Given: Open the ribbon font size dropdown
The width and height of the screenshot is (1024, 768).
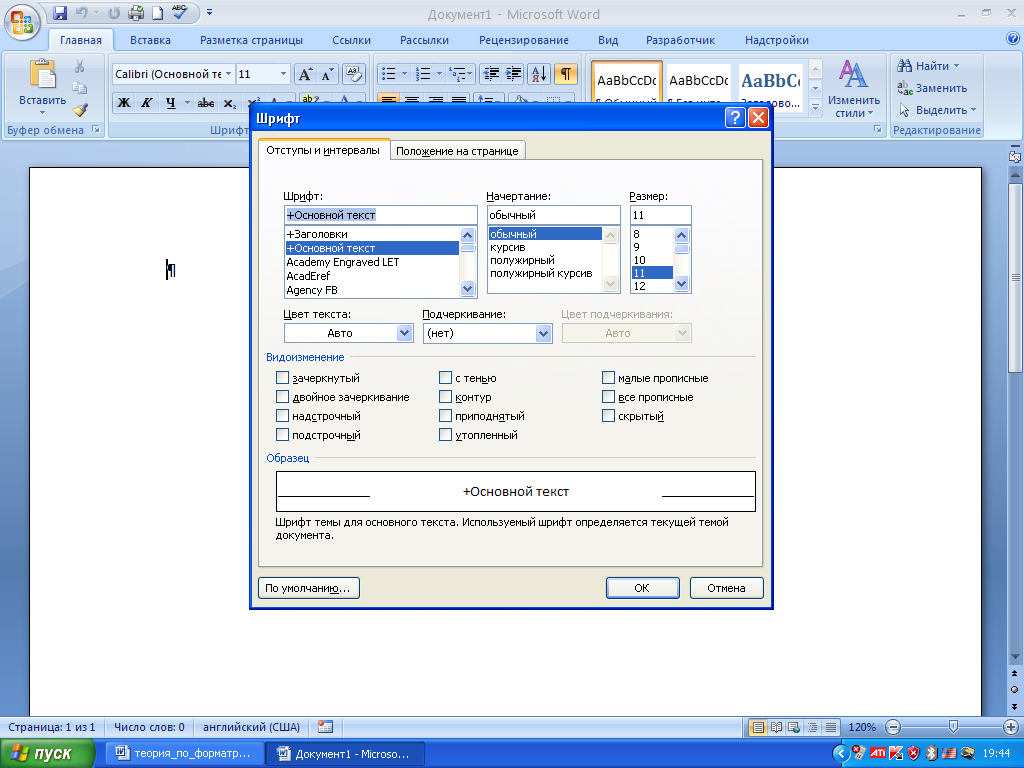Looking at the screenshot, I should point(283,74).
